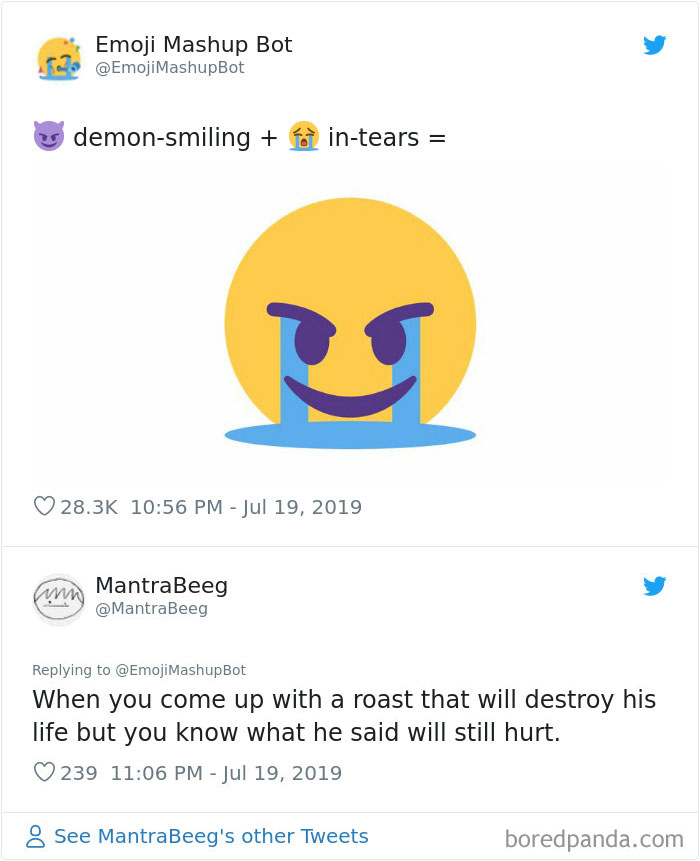Open Emoji Mashup Bot's profile avatar
700x861 pixels.
pyautogui.click(x=59, y=56)
